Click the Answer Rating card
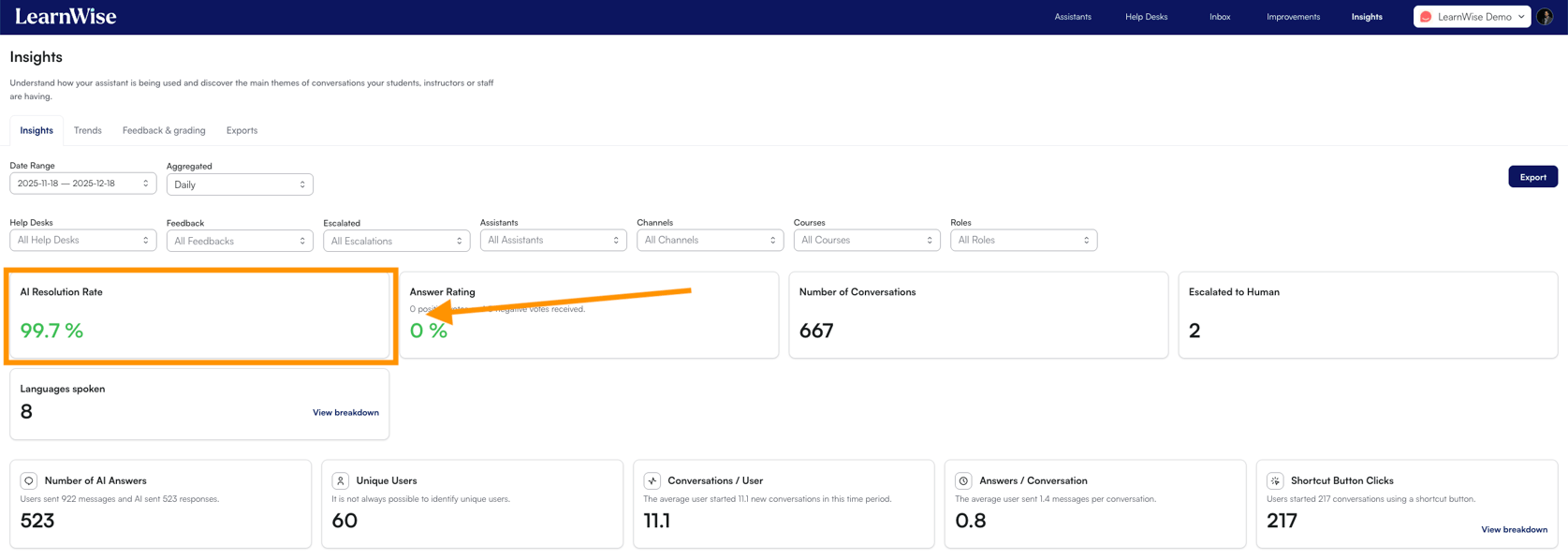This screenshot has height=560, width=1568. (589, 316)
